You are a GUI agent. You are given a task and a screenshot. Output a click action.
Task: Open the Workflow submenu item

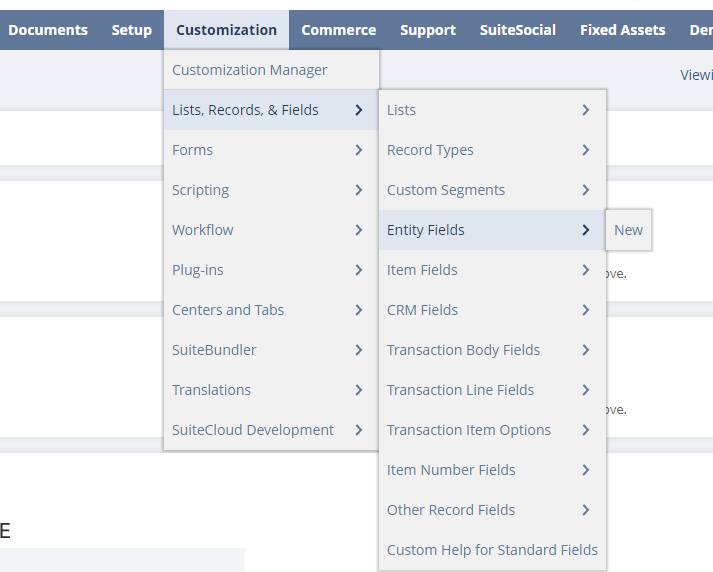[271, 230]
